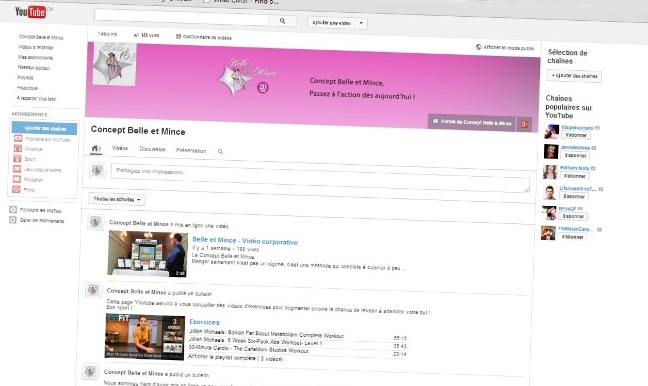Click the TheBajanCanadian channel avatar
The image size is (648, 386).
coord(548,233)
